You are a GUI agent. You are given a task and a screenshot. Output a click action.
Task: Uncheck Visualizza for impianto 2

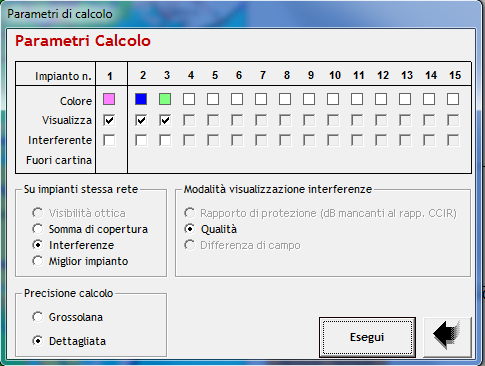pyautogui.click(x=141, y=120)
